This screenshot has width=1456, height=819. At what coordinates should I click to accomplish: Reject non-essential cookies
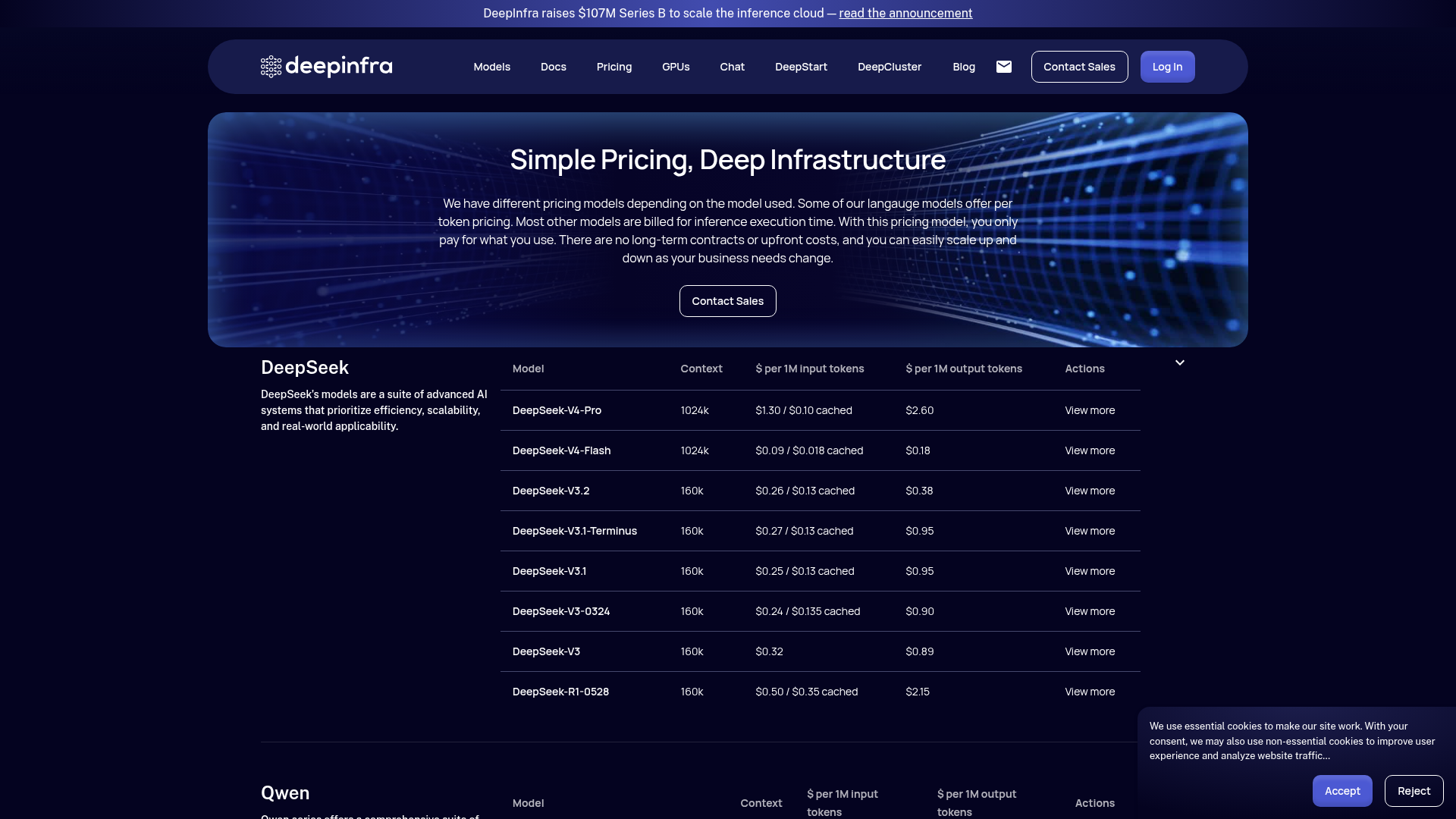pos(1414,791)
